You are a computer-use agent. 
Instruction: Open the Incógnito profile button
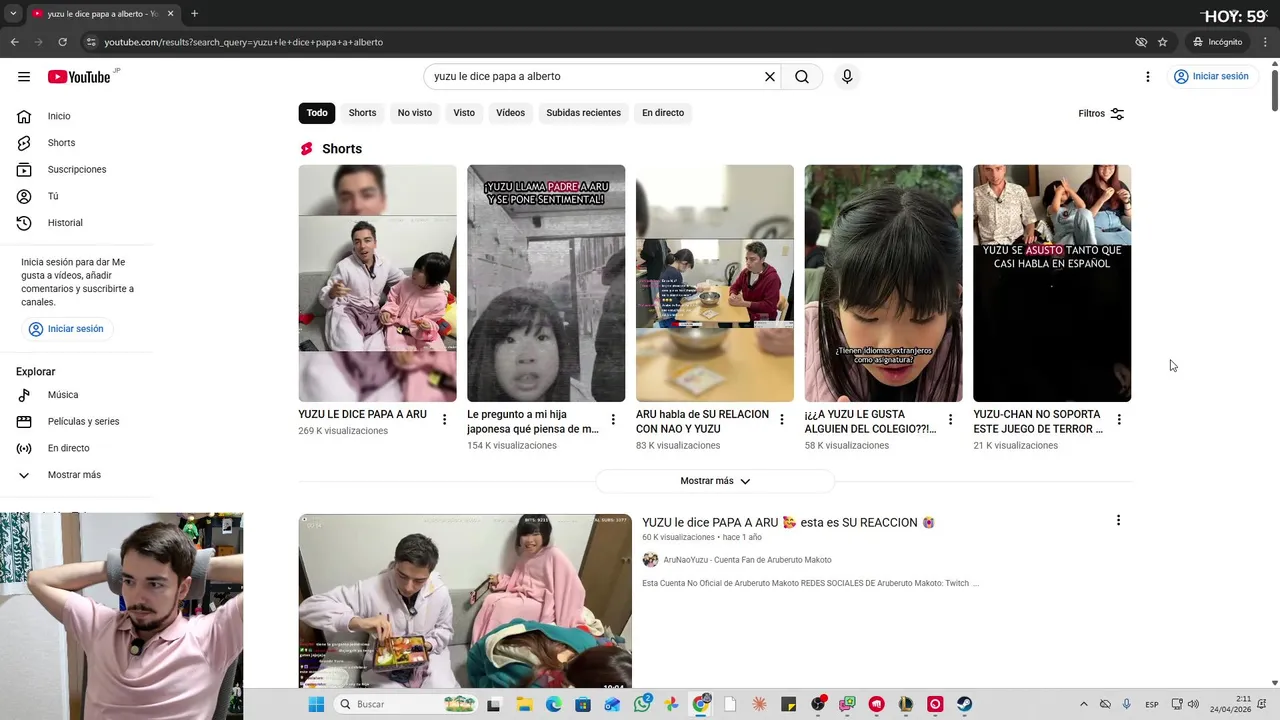pos(1218,42)
